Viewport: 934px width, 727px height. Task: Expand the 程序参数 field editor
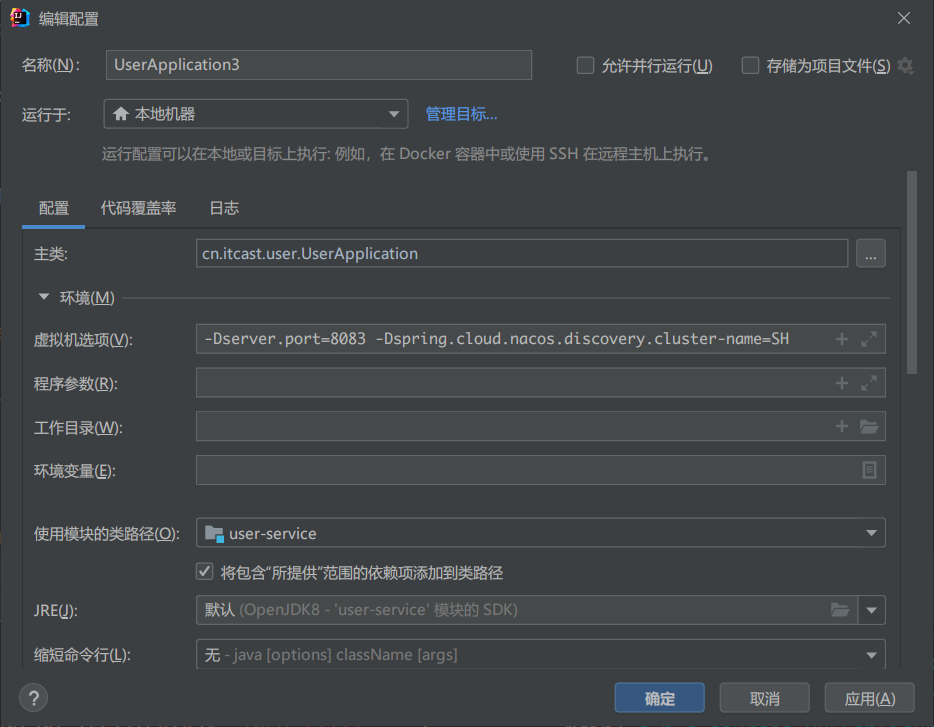[869, 383]
